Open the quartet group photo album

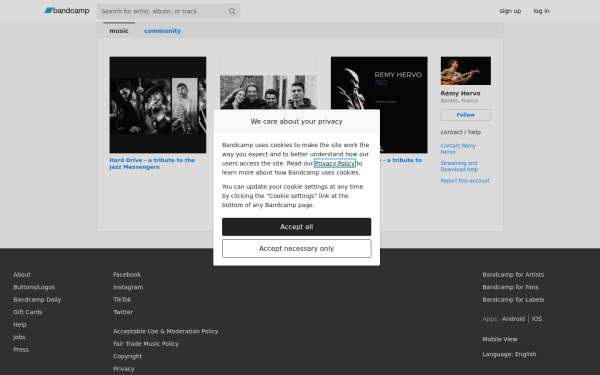click(268, 83)
